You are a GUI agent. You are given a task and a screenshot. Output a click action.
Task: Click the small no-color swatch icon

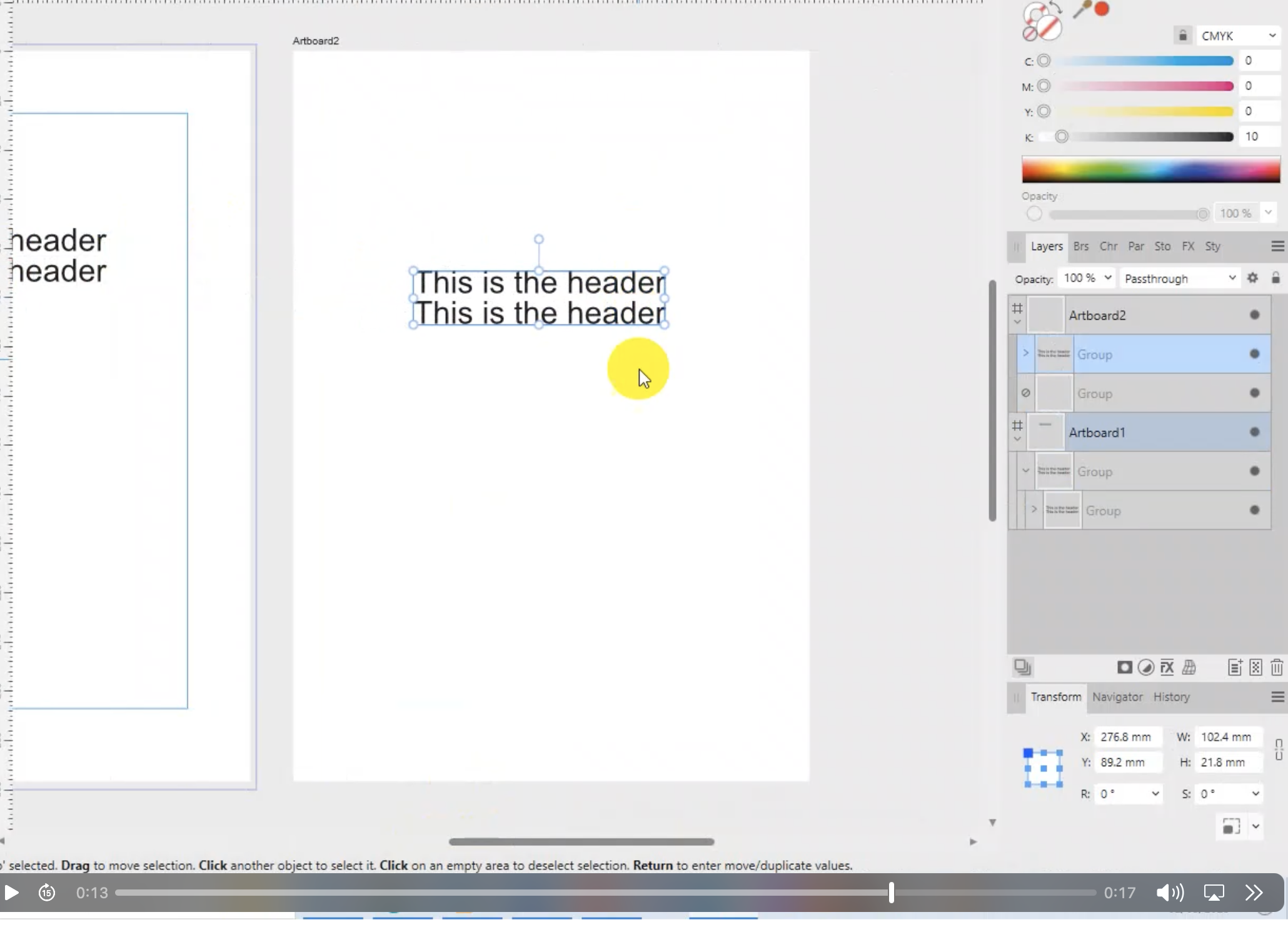pyautogui.click(x=1029, y=34)
